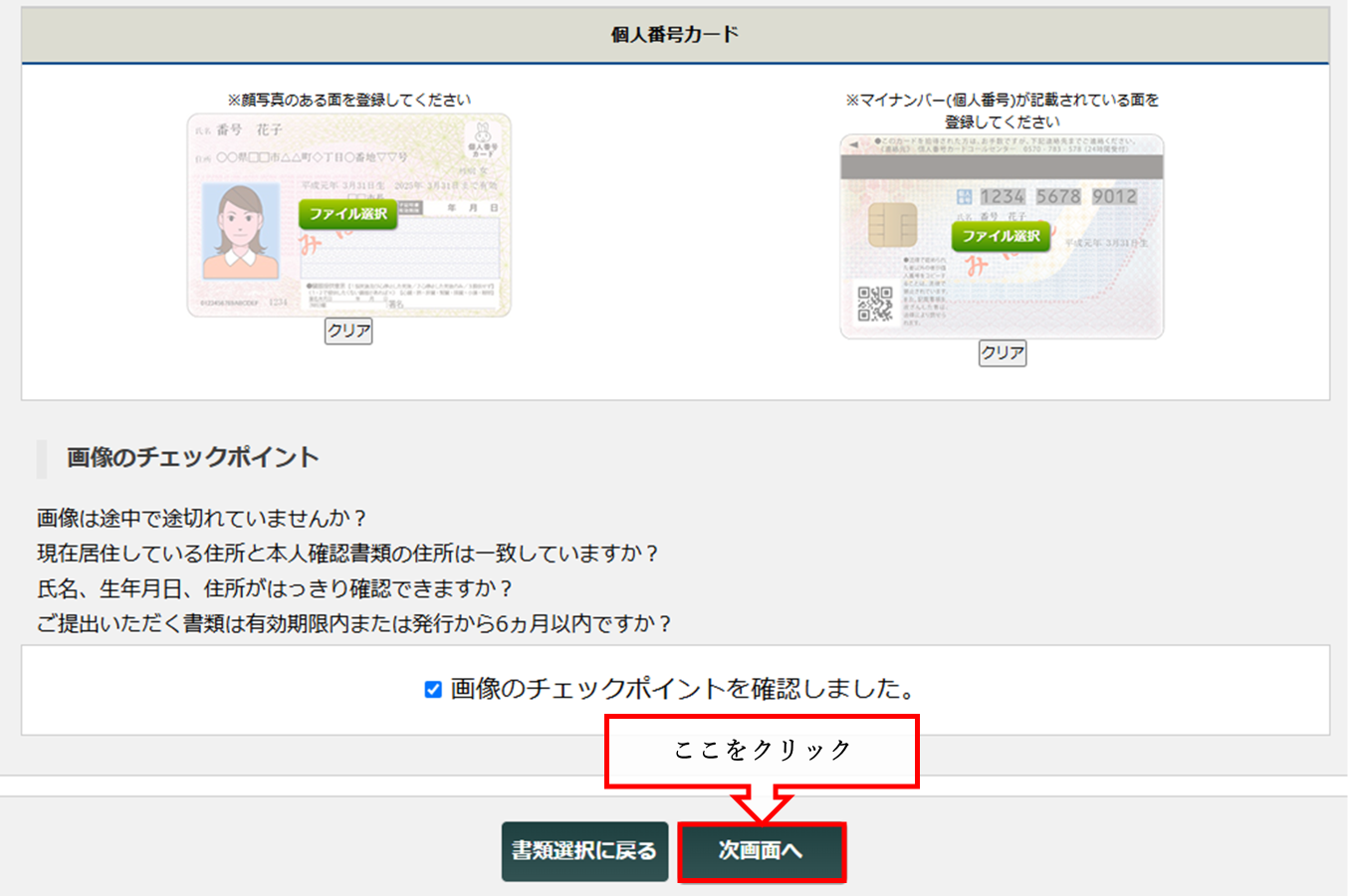Image resolution: width=1348 pixels, height=896 pixels.
Task: Go back with 書類選択に戻る button
Action: tap(584, 851)
